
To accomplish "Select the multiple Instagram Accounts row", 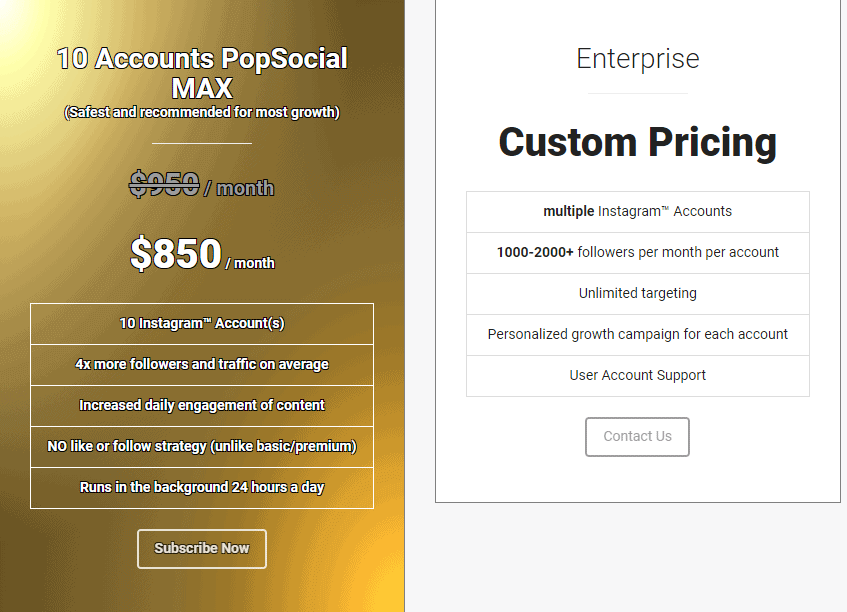I will point(637,212).
